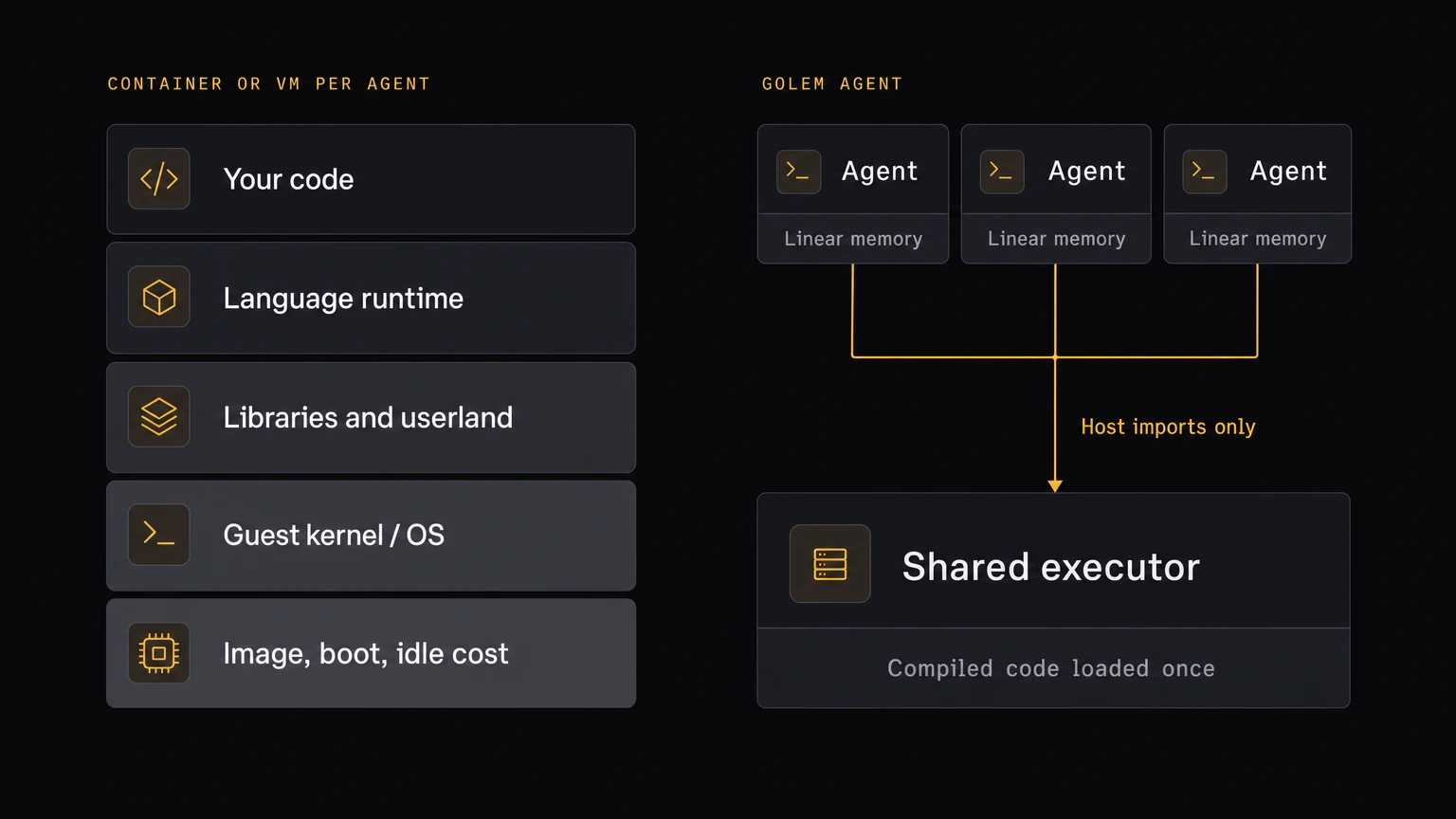Click the cube icon beside Language runtime
Screen dimensions: 1456x819
[159, 298]
